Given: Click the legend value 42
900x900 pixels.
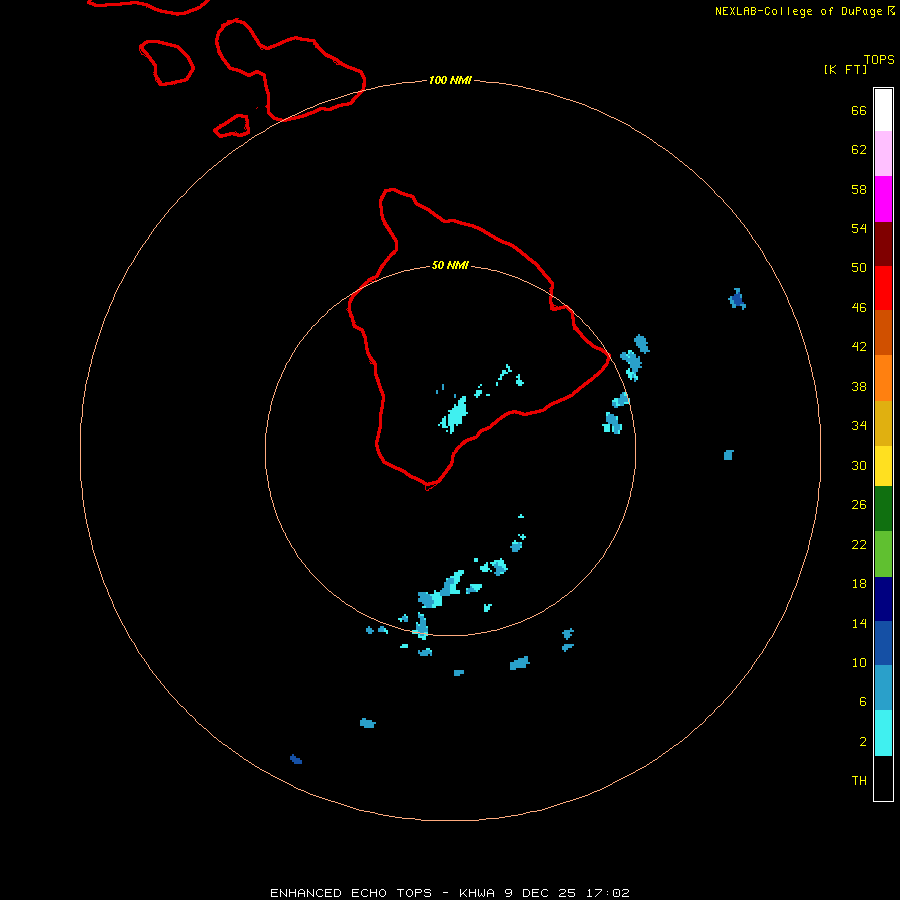Looking at the screenshot, I should (x=859, y=346).
